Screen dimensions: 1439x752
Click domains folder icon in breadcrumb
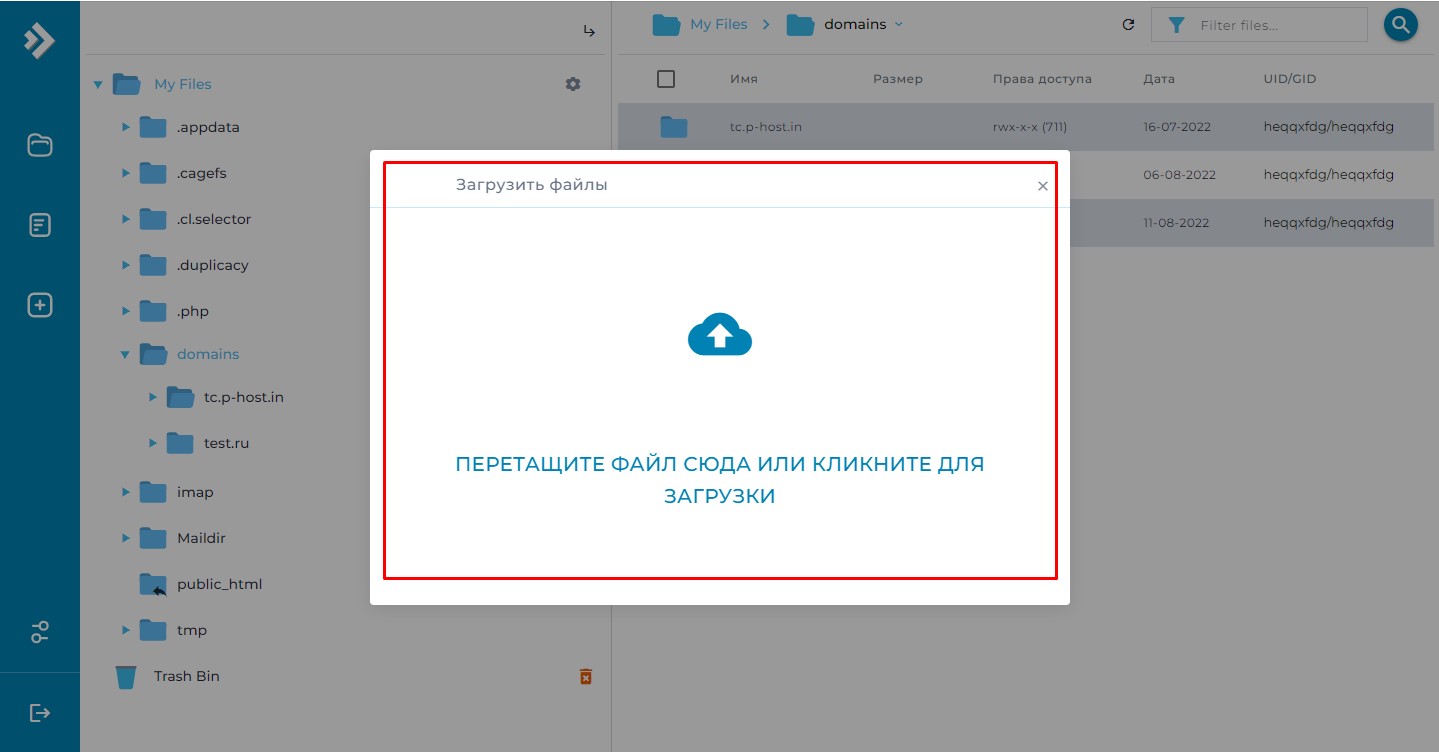[800, 25]
